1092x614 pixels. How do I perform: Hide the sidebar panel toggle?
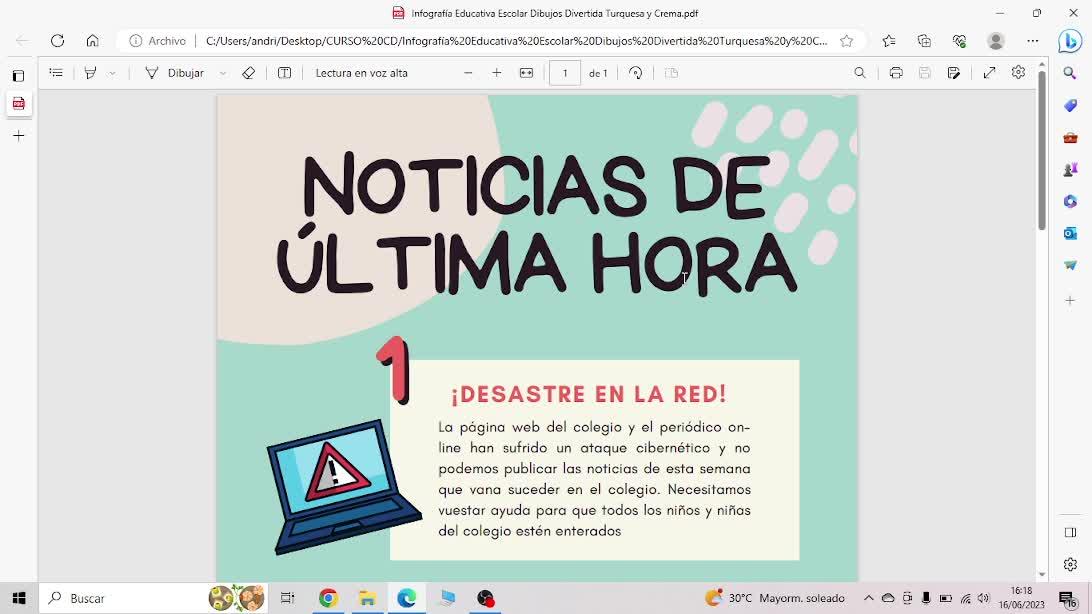click(x=1070, y=533)
